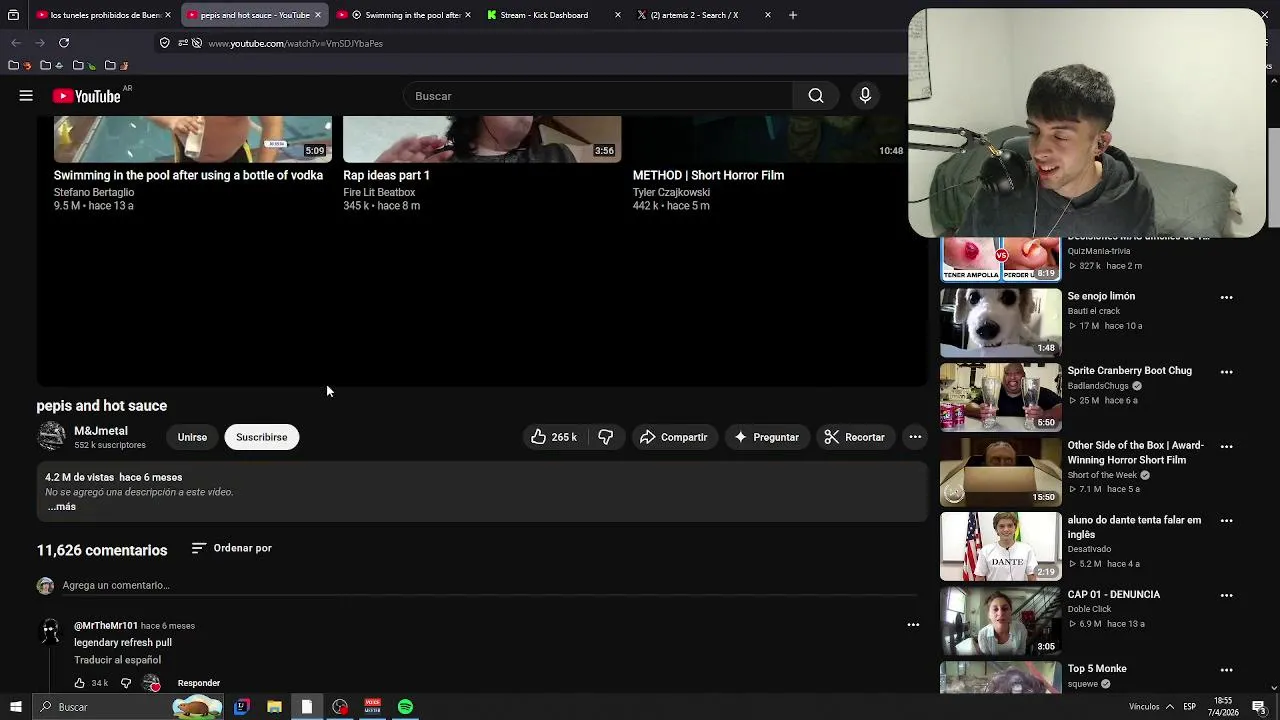Open a new browser tab
The width and height of the screenshot is (1280, 720).
[x=793, y=15]
